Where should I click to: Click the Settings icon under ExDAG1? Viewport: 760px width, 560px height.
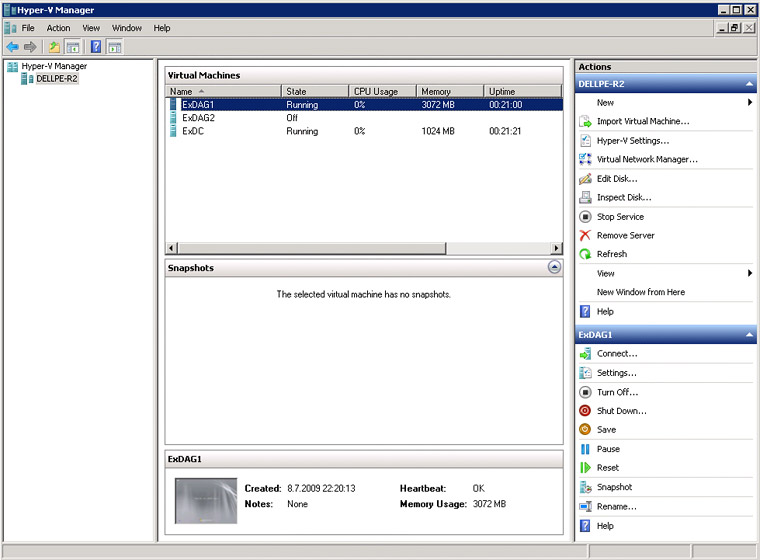[x=585, y=373]
